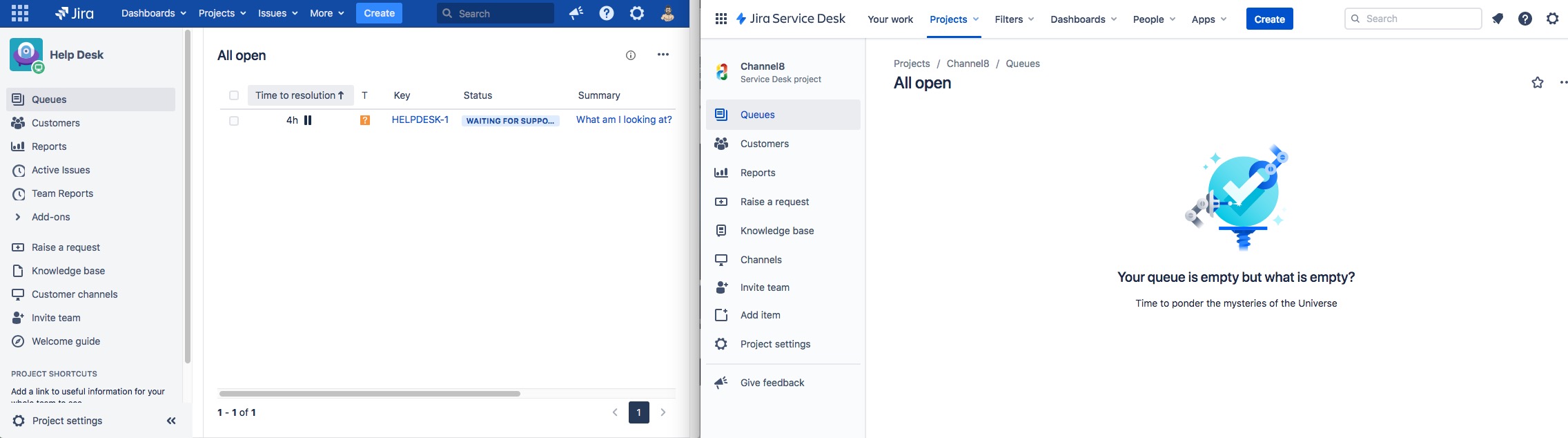Open notifications bell in Jira Service Desk
This screenshot has height=438, width=1568.
(x=1498, y=19)
